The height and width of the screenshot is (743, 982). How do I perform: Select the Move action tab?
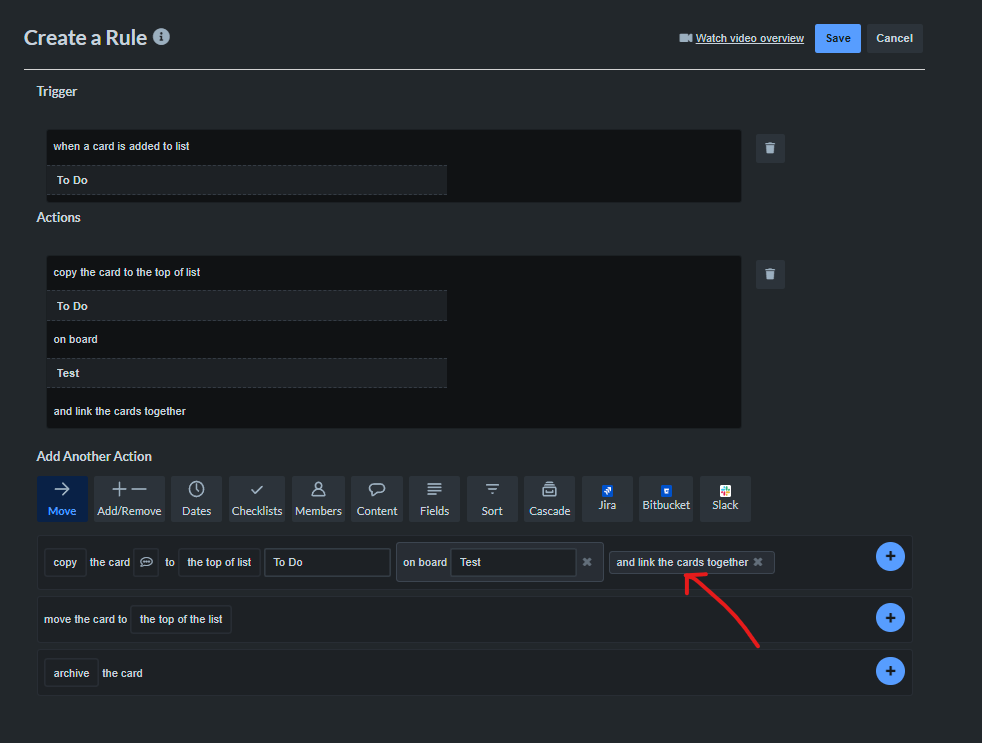[62, 499]
